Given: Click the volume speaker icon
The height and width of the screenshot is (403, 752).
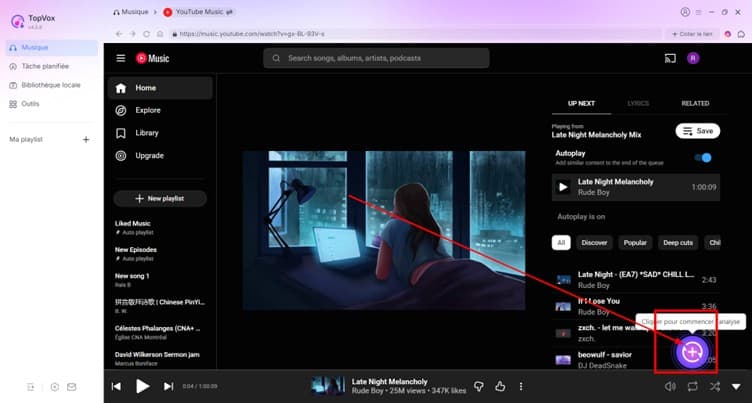Looking at the screenshot, I should click(x=670, y=386).
